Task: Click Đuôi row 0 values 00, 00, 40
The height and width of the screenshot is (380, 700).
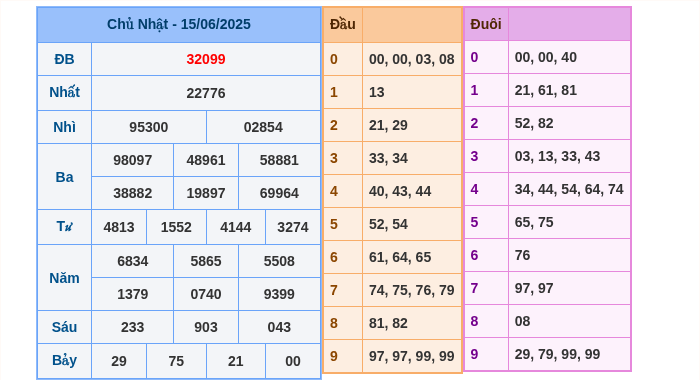Action: coord(546,58)
